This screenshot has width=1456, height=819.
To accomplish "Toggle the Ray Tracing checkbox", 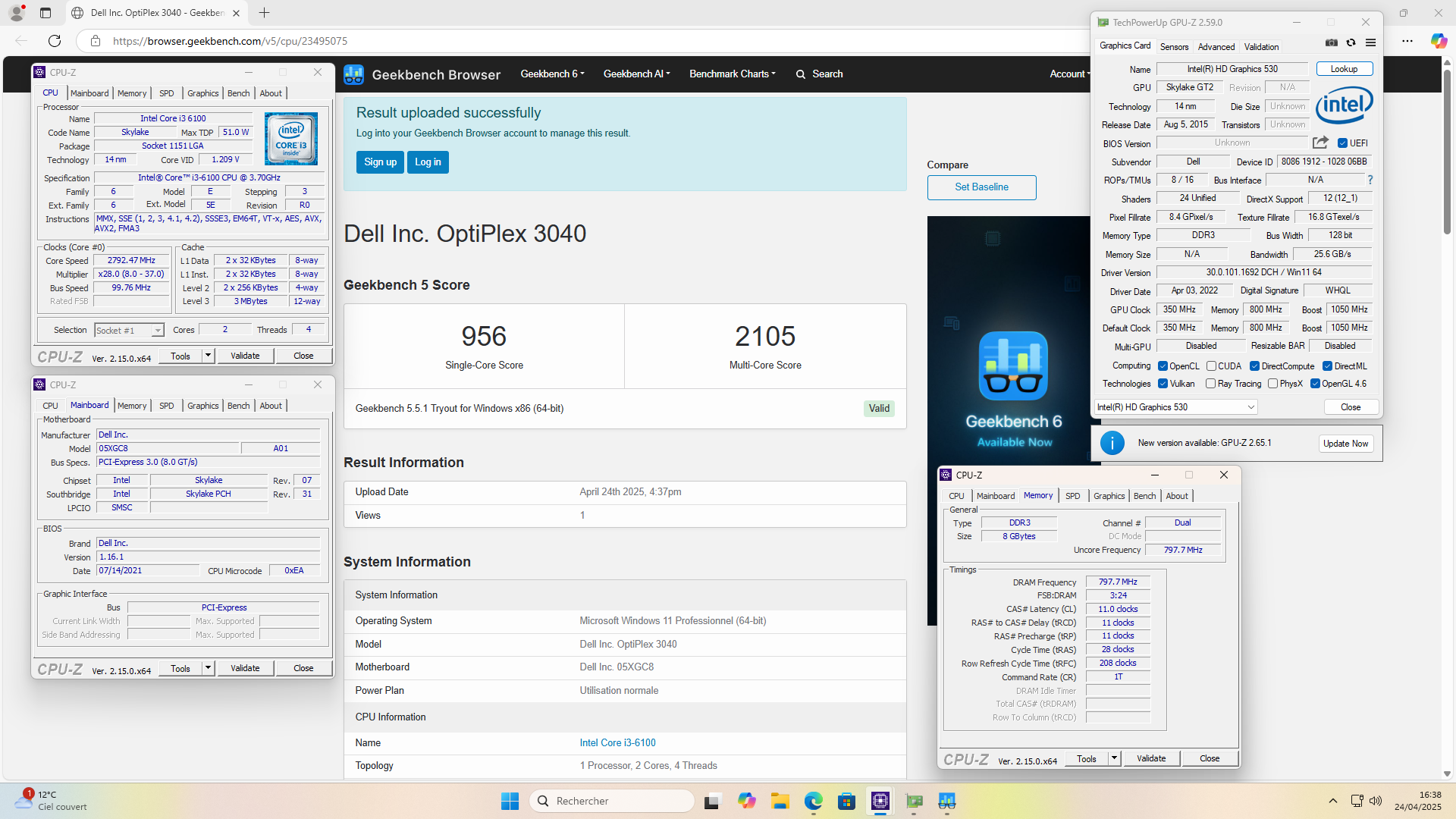I will pos(1210,384).
